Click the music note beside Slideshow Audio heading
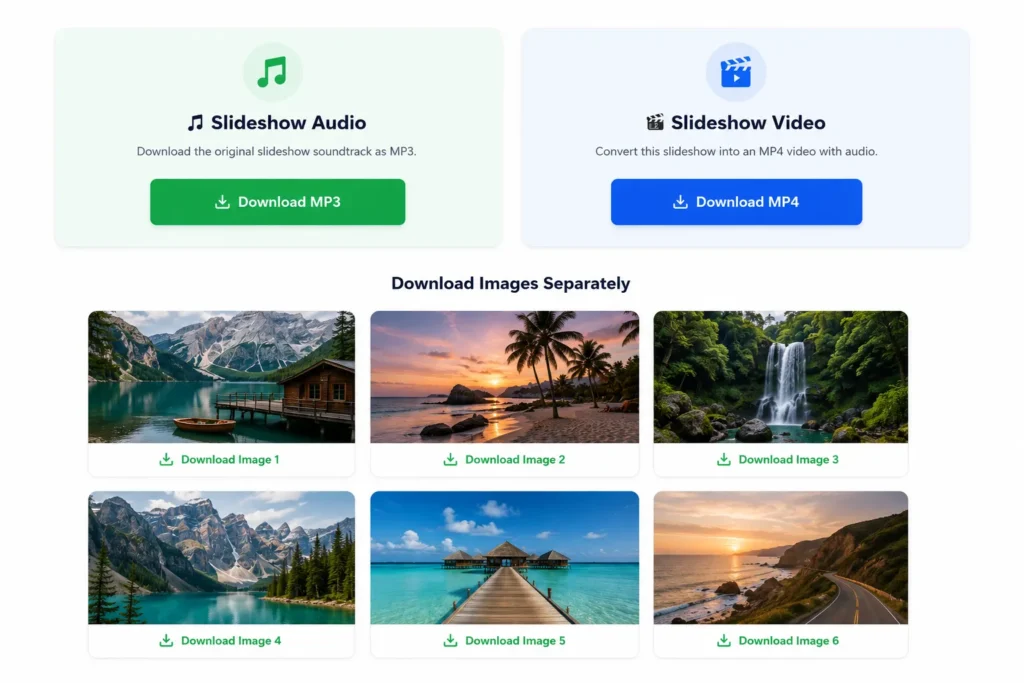The width and height of the screenshot is (1024, 683). [x=195, y=123]
